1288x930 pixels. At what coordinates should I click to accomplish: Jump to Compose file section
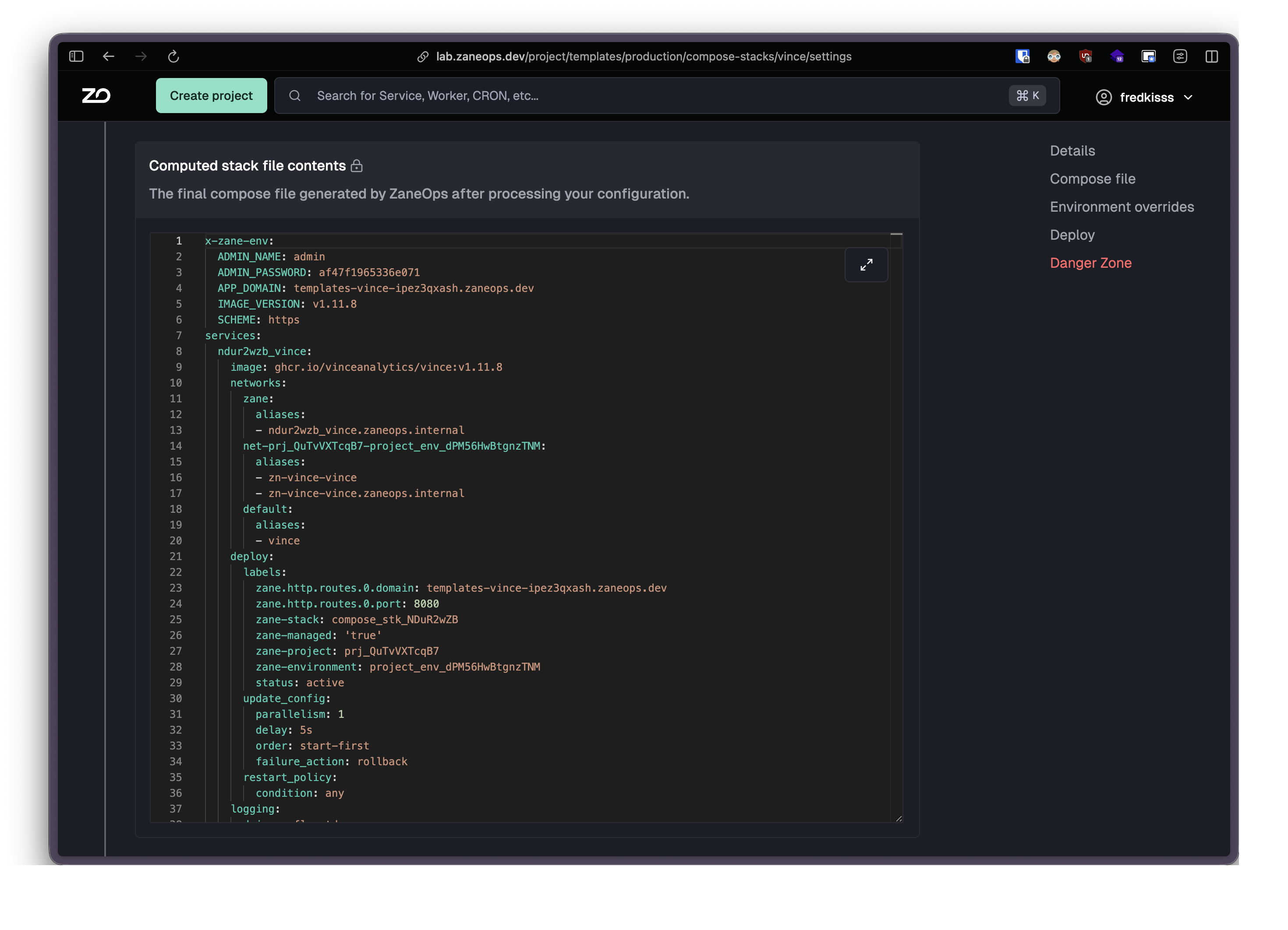(x=1092, y=178)
